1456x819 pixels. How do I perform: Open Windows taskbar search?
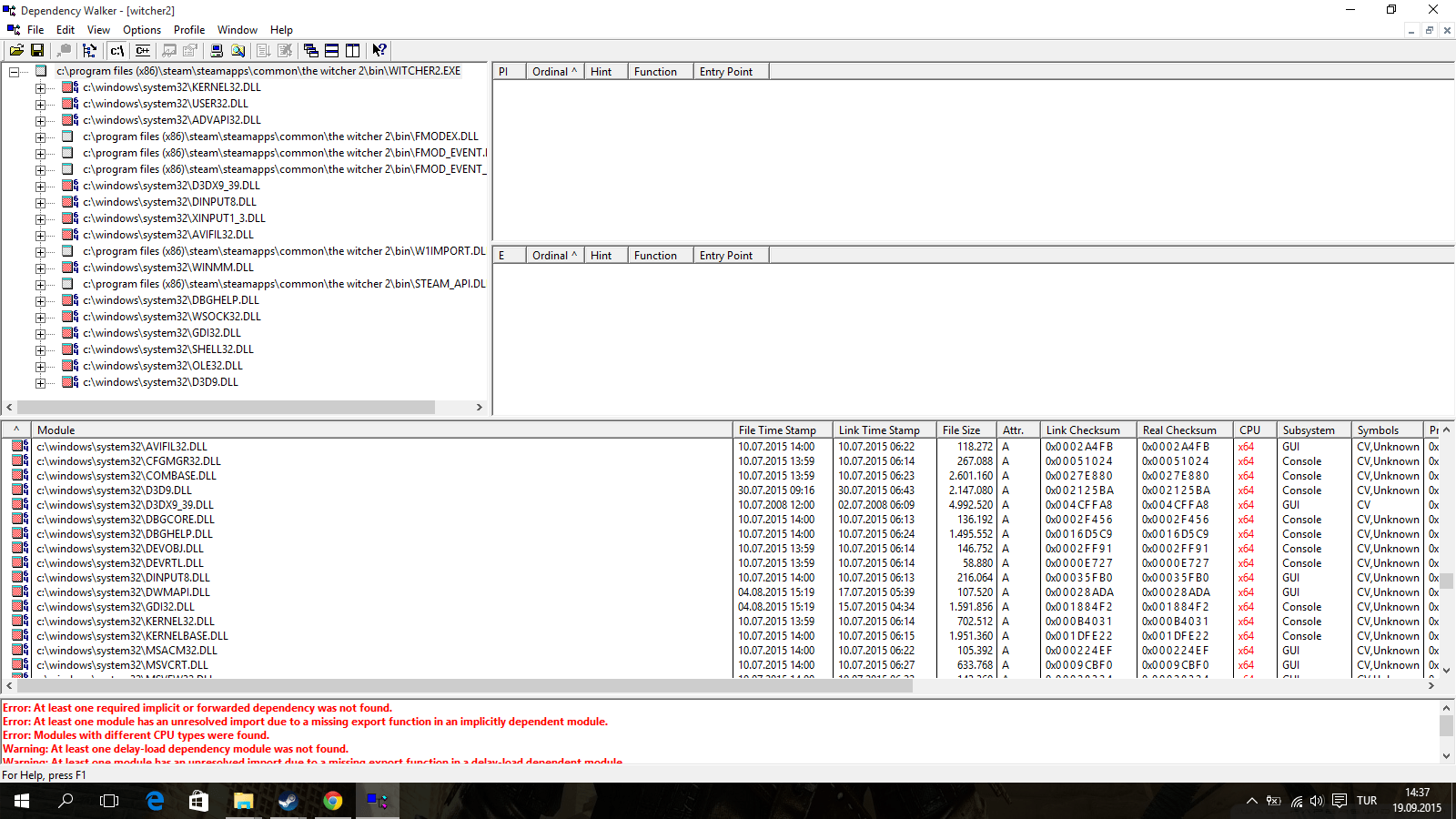pyautogui.click(x=66, y=801)
